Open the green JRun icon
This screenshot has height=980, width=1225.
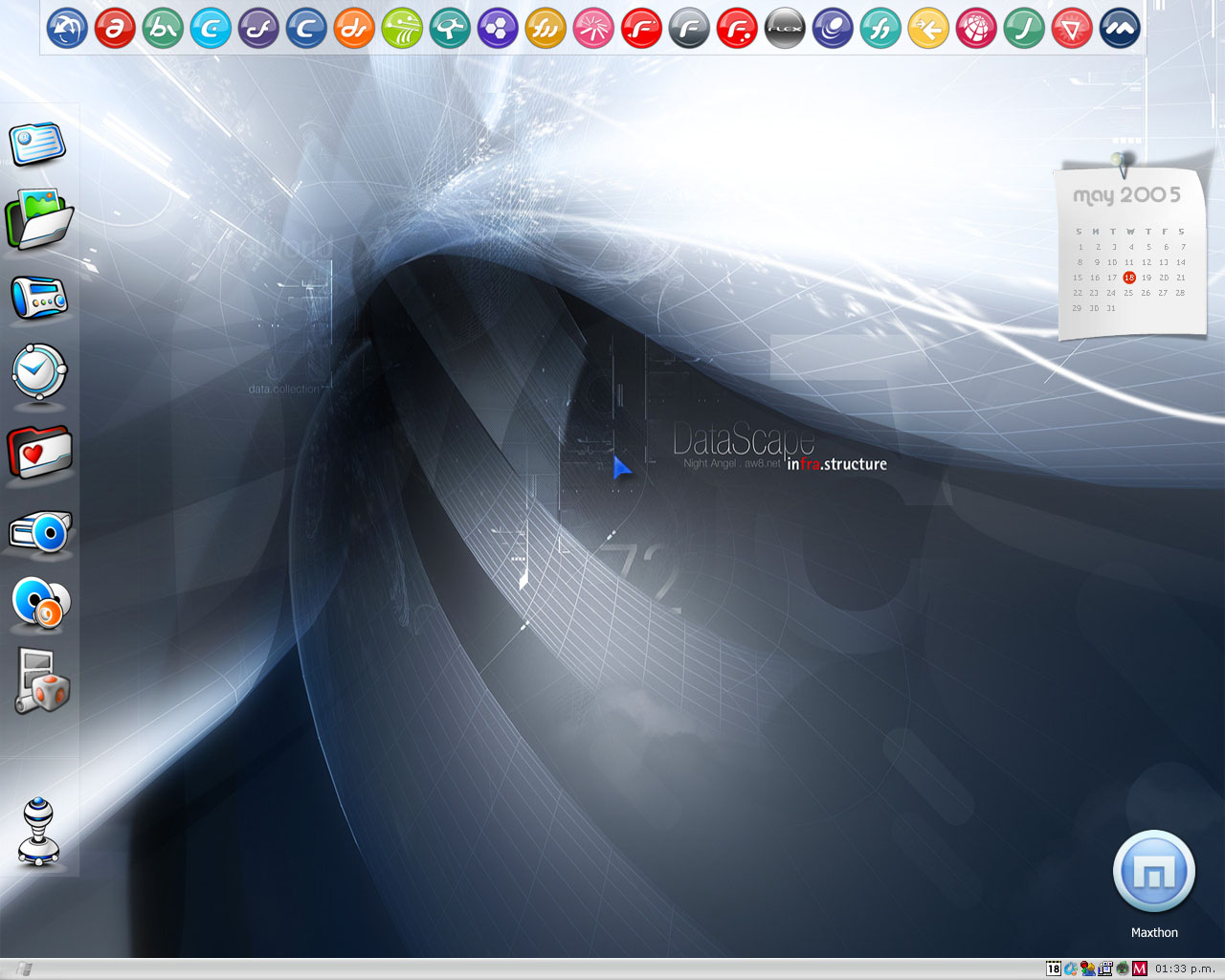tap(1024, 29)
